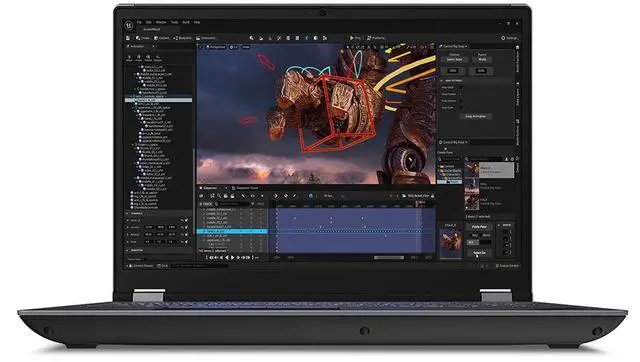The height and width of the screenshot is (362, 640).
Task: Jump to end of sequence playback
Action: point(253,258)
